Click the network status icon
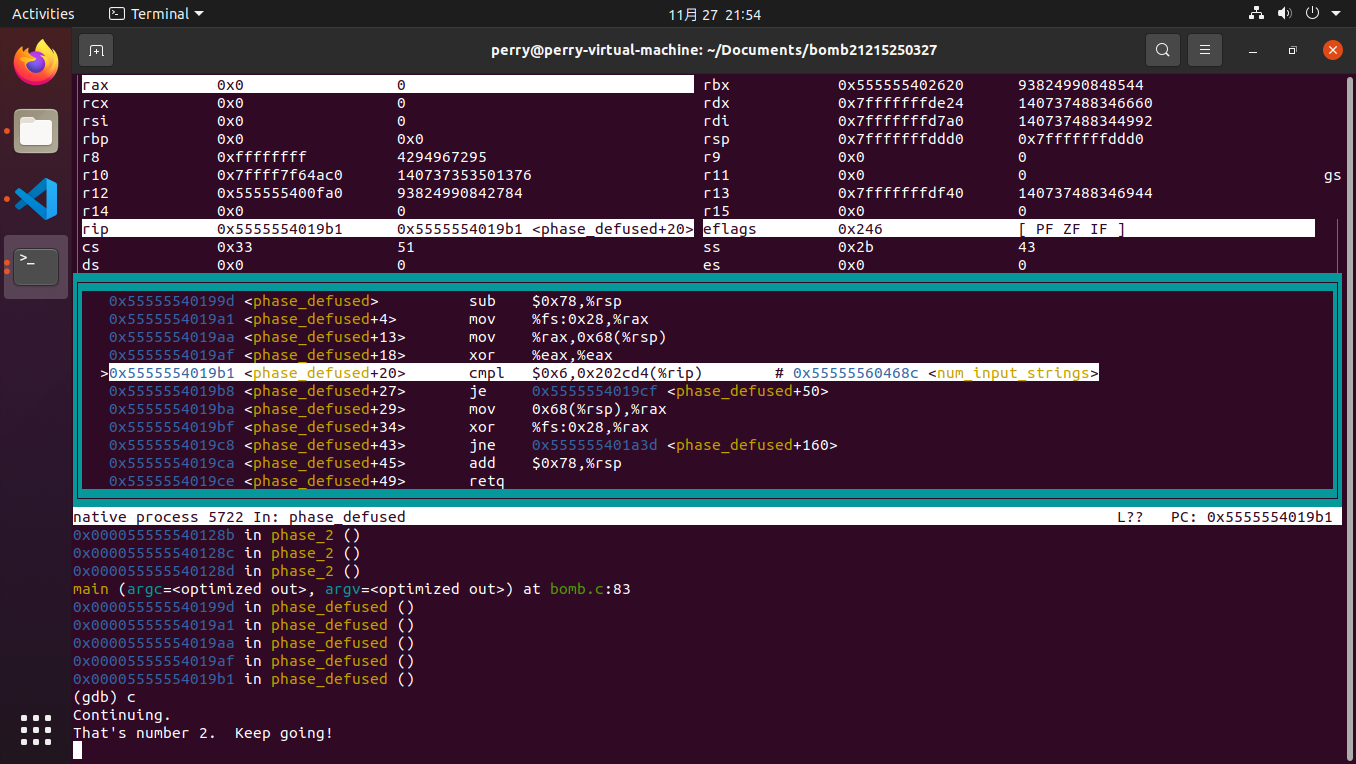1356x764 pixels. click(1257, 14)
